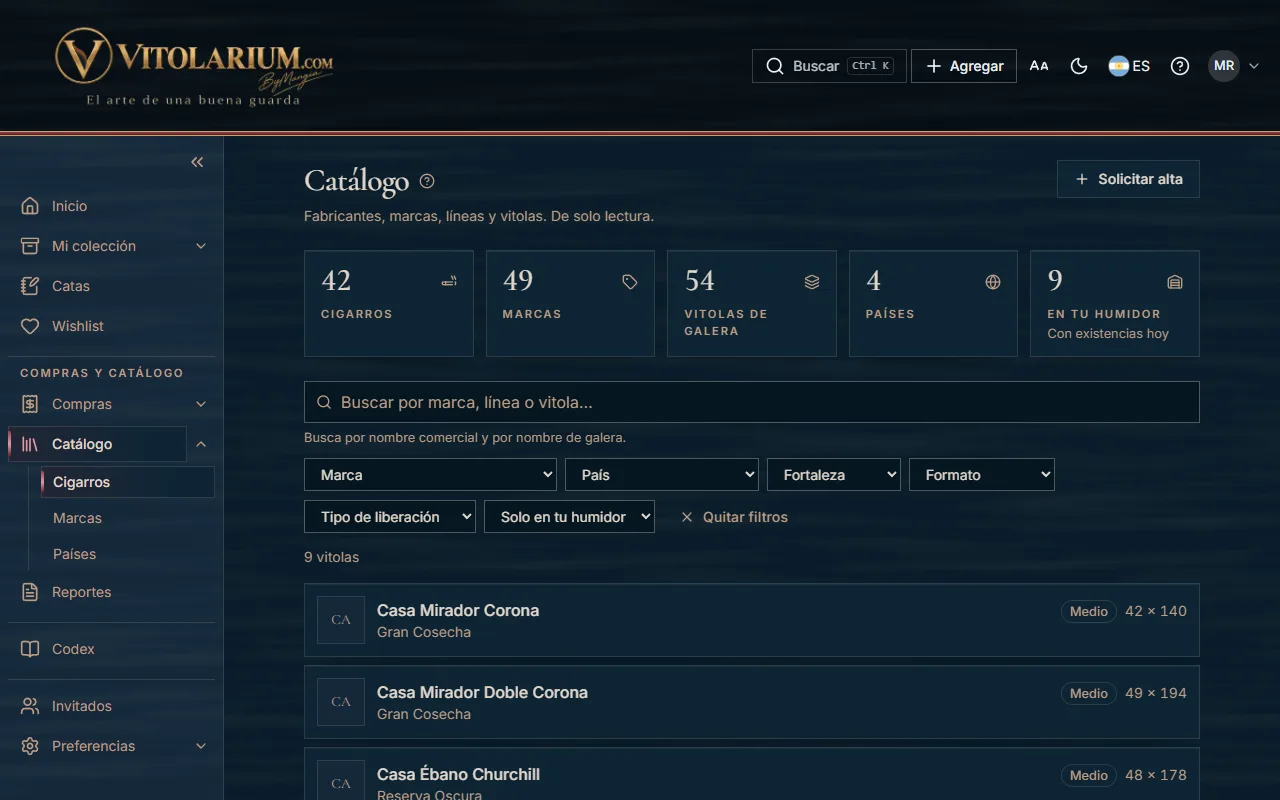Open Invitados in the sidebar
This screenshot has width=1280, height=800.
pyautogui.click(x=112, y=706)
